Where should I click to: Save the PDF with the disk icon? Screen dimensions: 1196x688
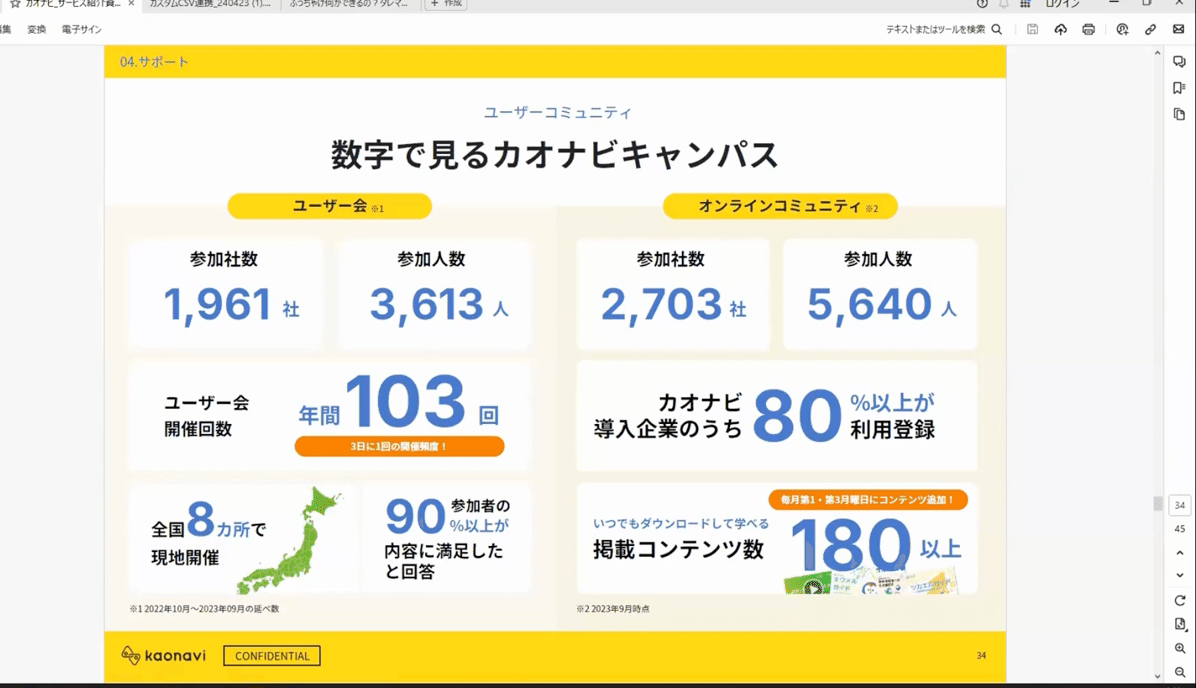pos(1033,29)
